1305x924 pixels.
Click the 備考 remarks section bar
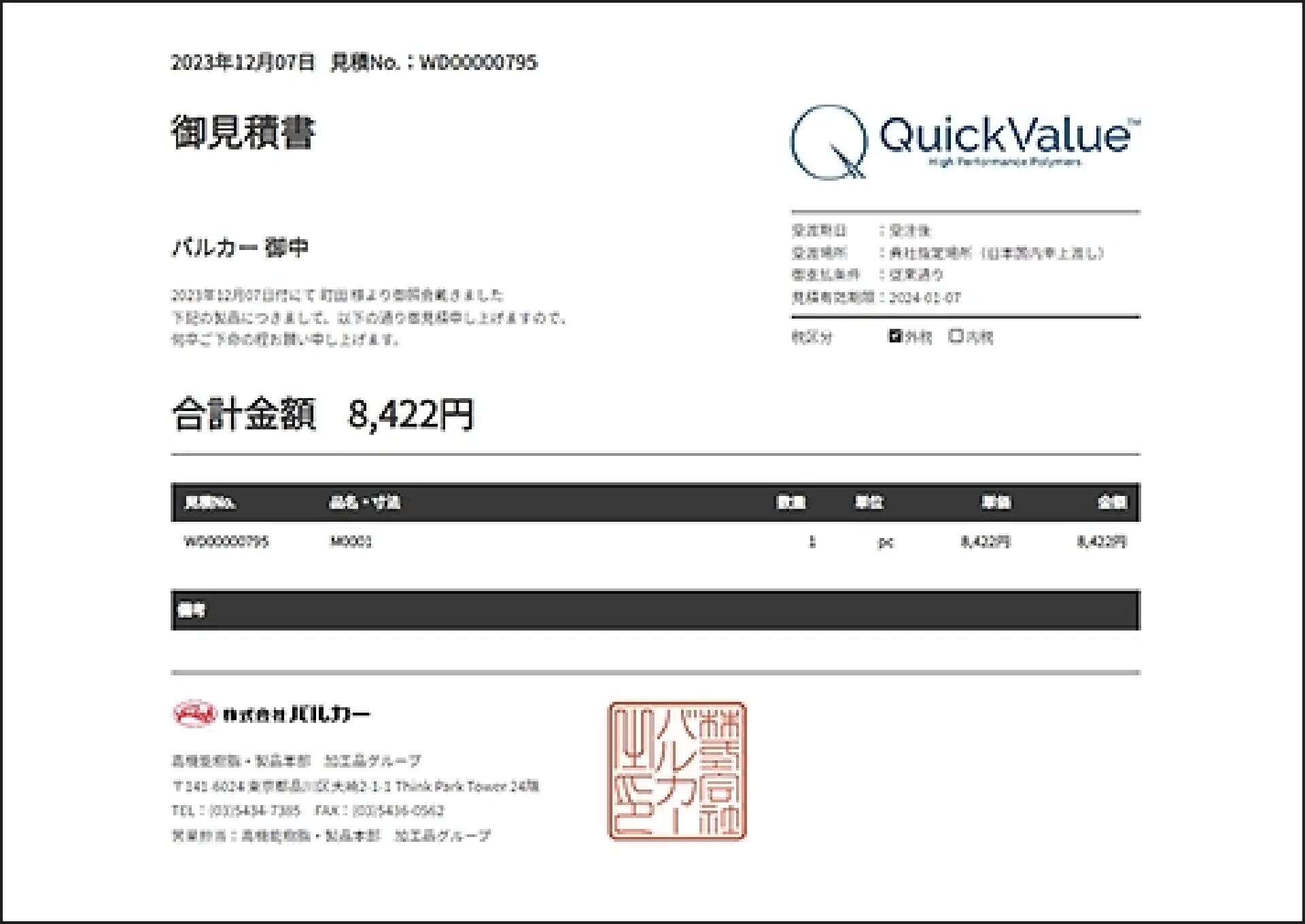[x=655, y=610]
